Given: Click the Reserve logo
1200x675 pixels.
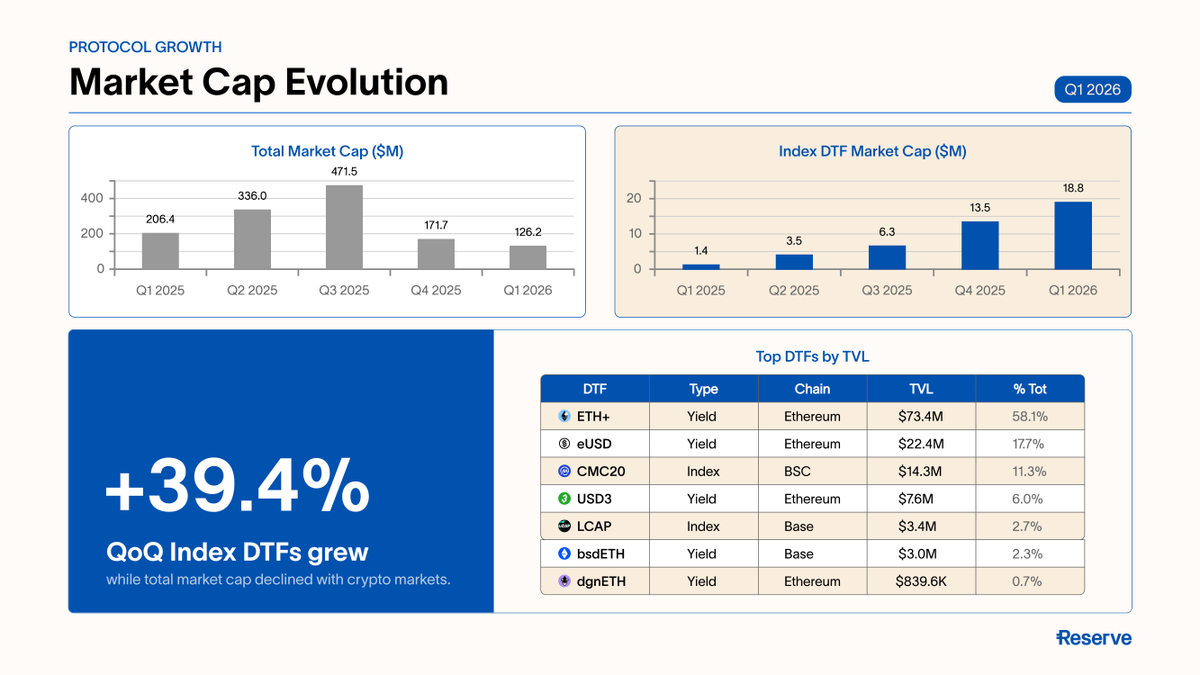Looking at the screenshot, I should 1094,638.
